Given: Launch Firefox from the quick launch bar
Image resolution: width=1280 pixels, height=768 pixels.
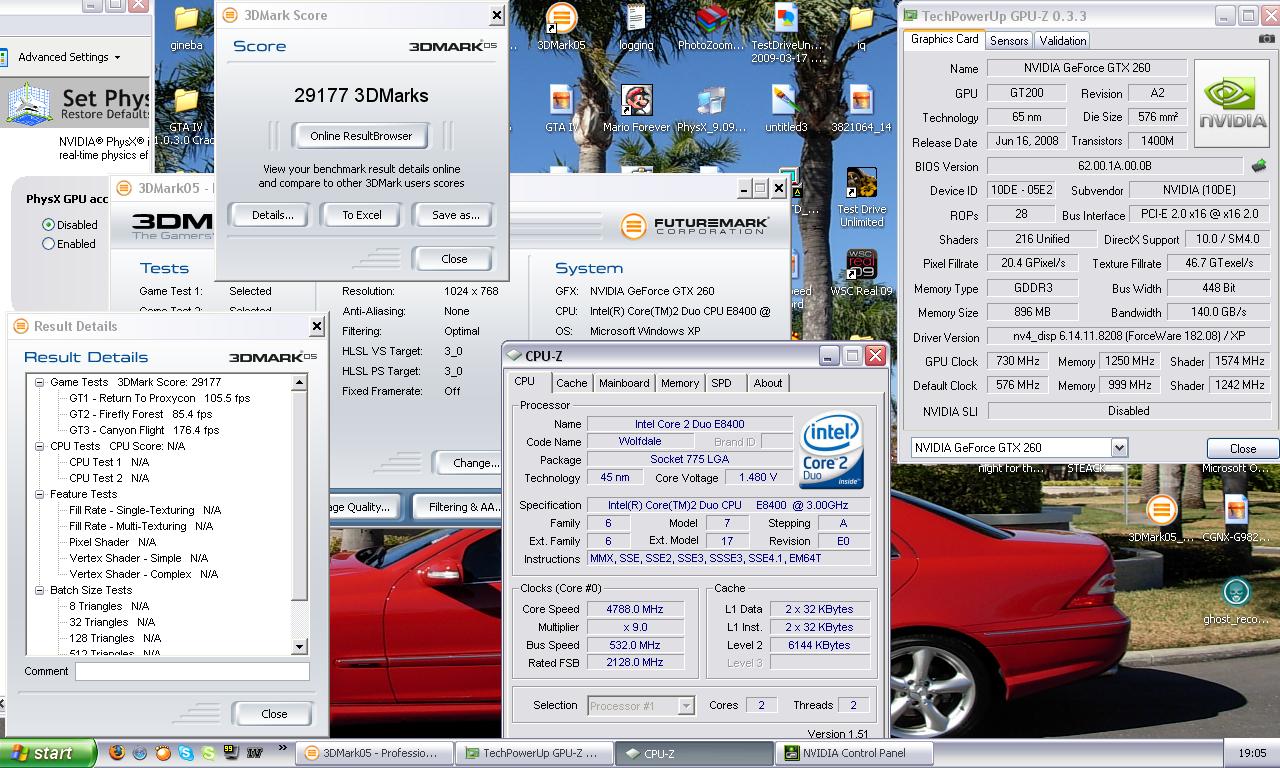Looking at the screenshot, I should click(x=117, y=753).
